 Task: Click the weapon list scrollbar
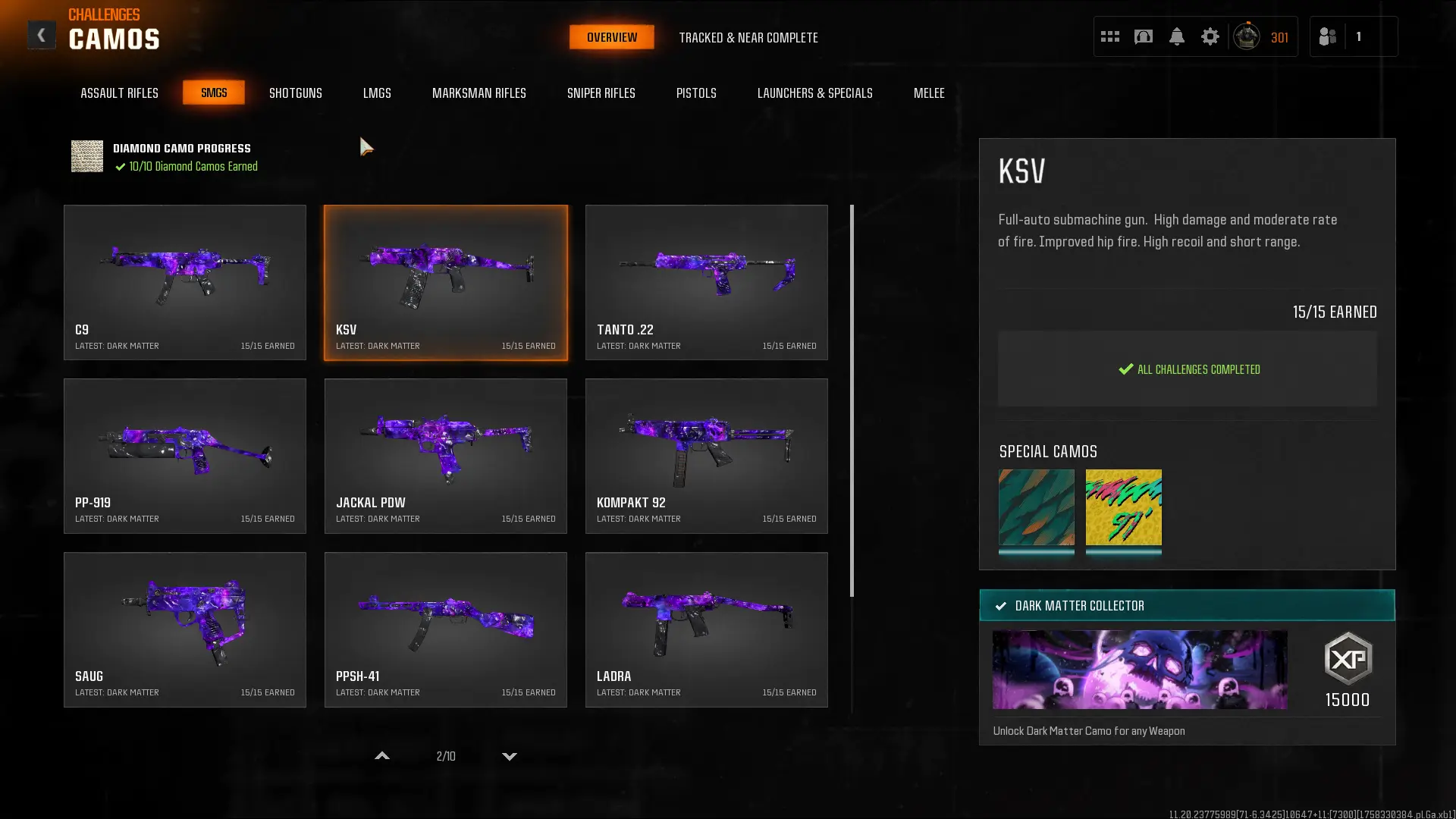click(x=852, y=400)
